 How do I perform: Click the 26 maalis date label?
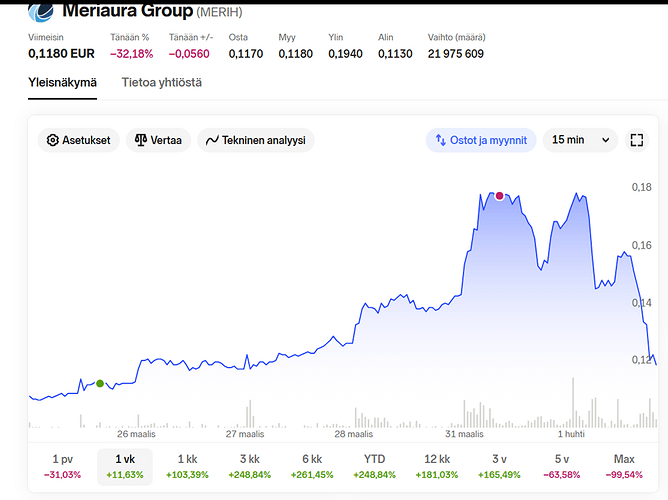136,434
